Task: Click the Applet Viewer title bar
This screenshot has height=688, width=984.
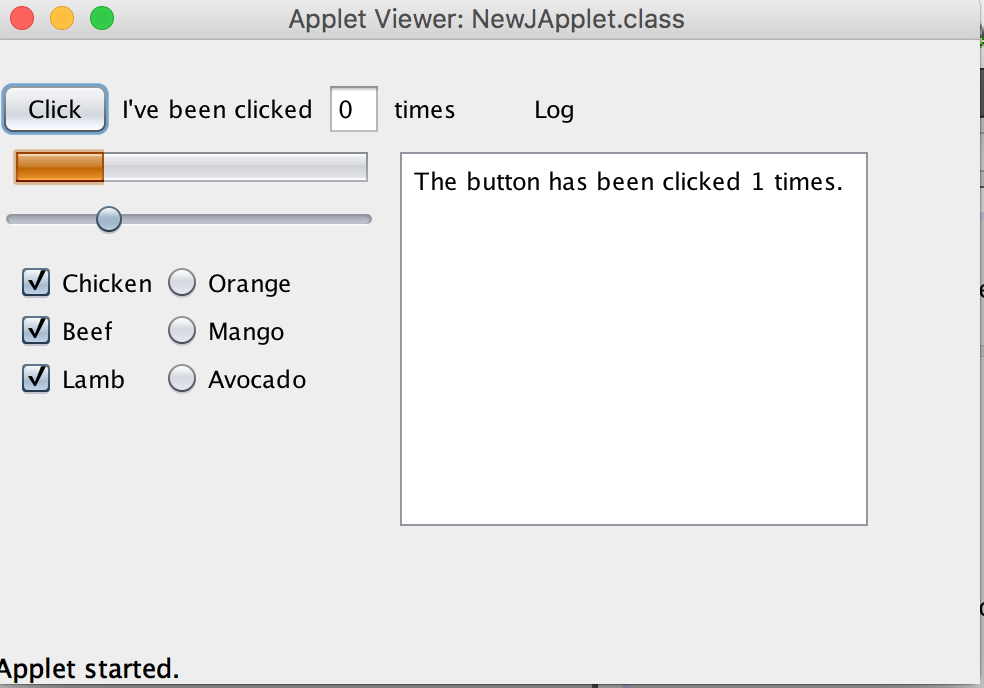Action: [x=486, y=18]
